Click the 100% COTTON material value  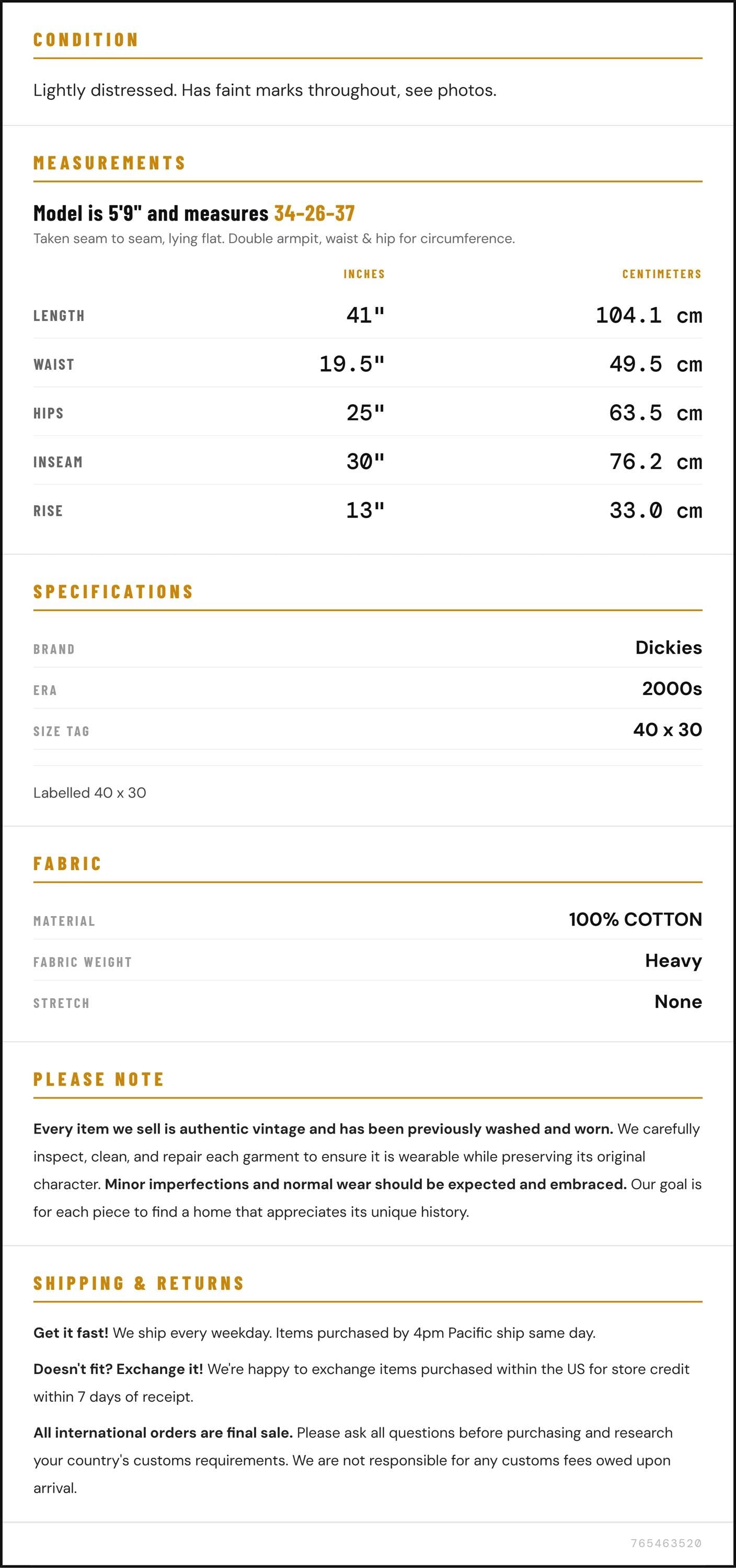pos(636,919)
